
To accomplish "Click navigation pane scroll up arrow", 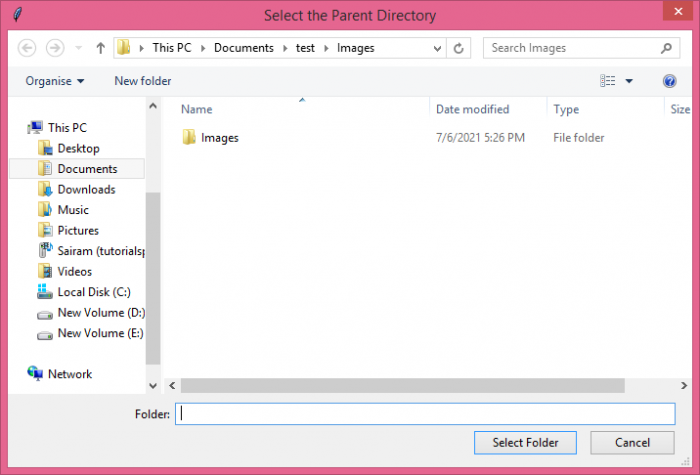I will click(x=153, y=106).
